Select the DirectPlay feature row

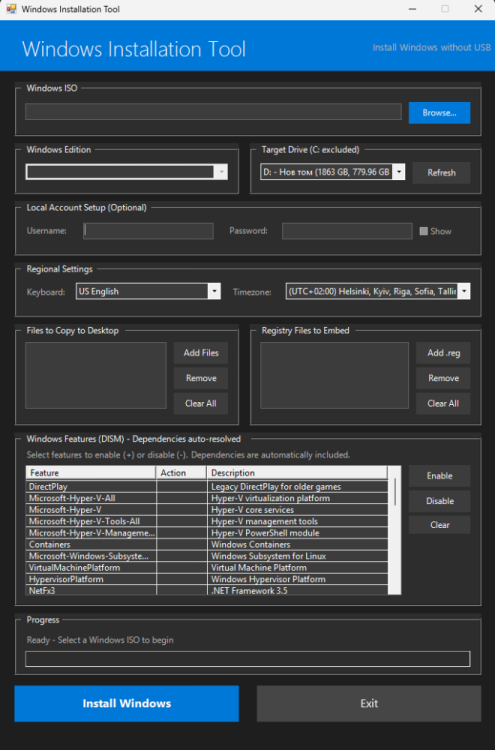[x=207, y=486]
